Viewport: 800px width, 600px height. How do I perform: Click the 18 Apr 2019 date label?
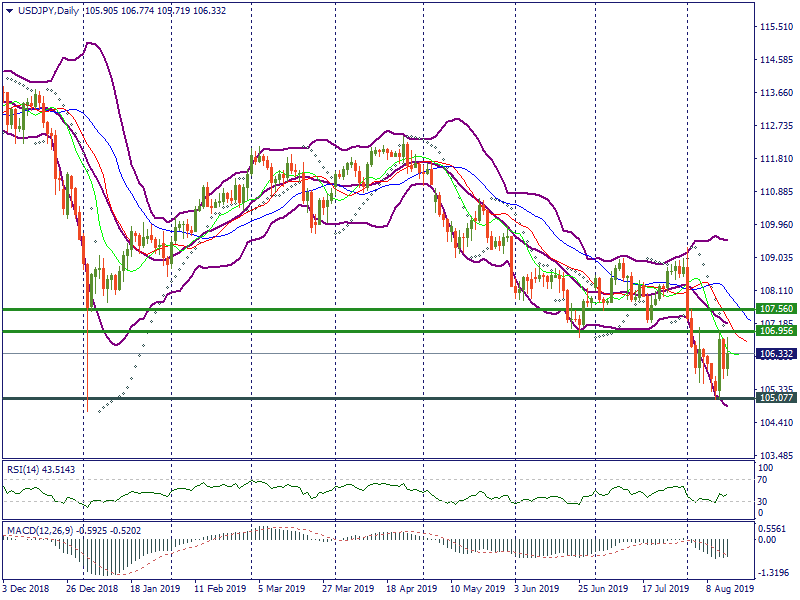(x=411, y=591)
